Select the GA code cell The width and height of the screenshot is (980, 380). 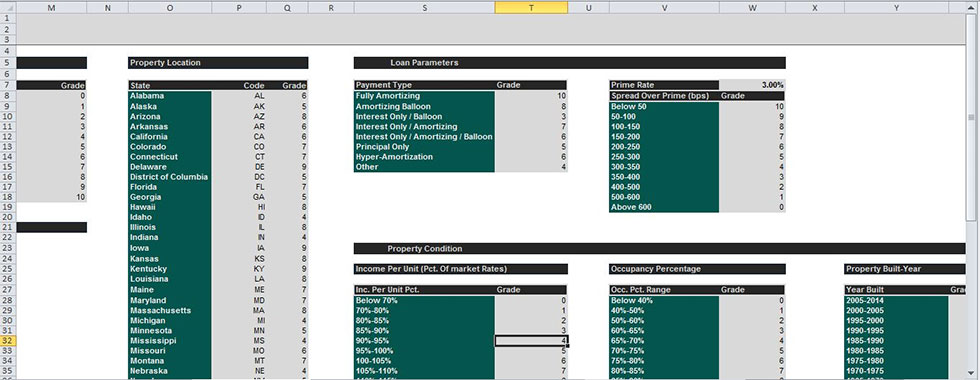[x=239, y=197]
